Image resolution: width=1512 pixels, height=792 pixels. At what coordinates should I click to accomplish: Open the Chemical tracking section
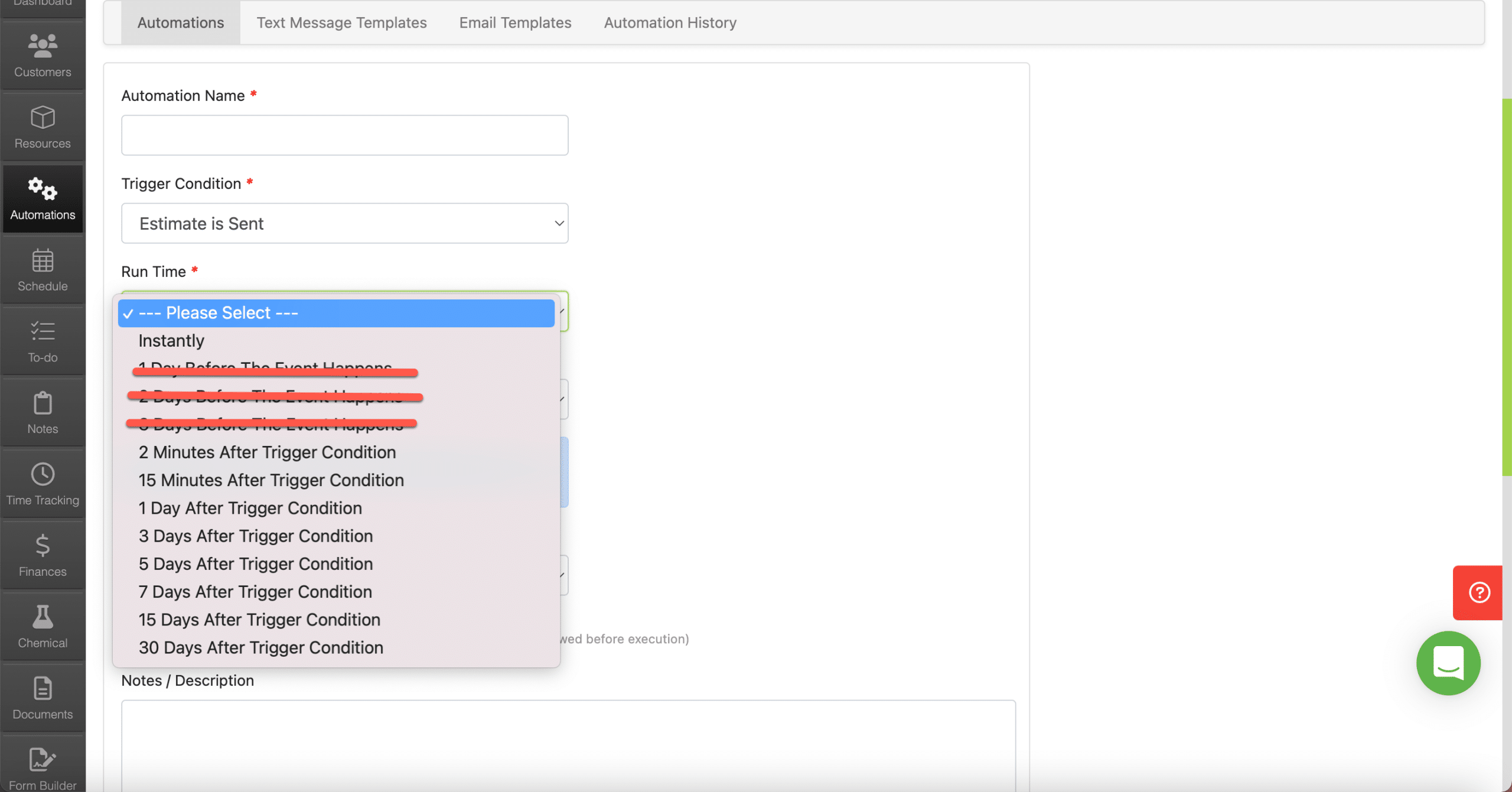click(x=42, y=626)
